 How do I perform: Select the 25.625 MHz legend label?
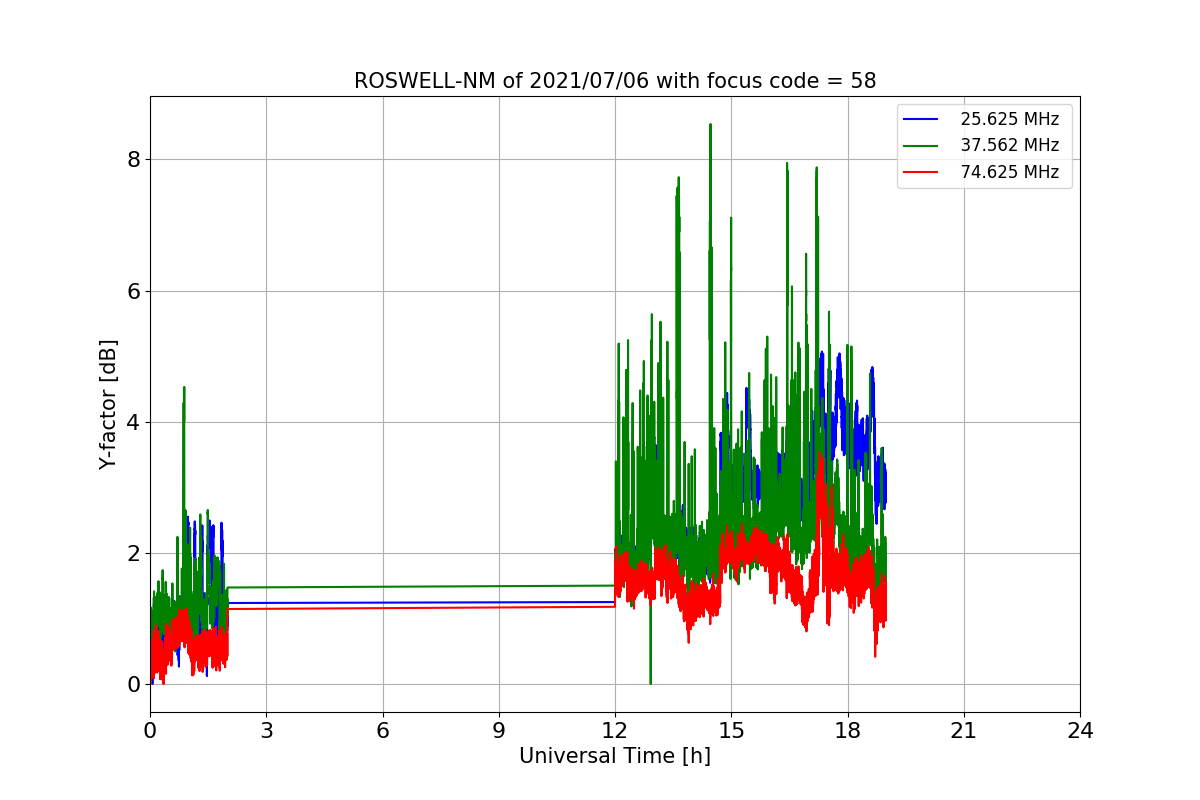(1009, 119)
